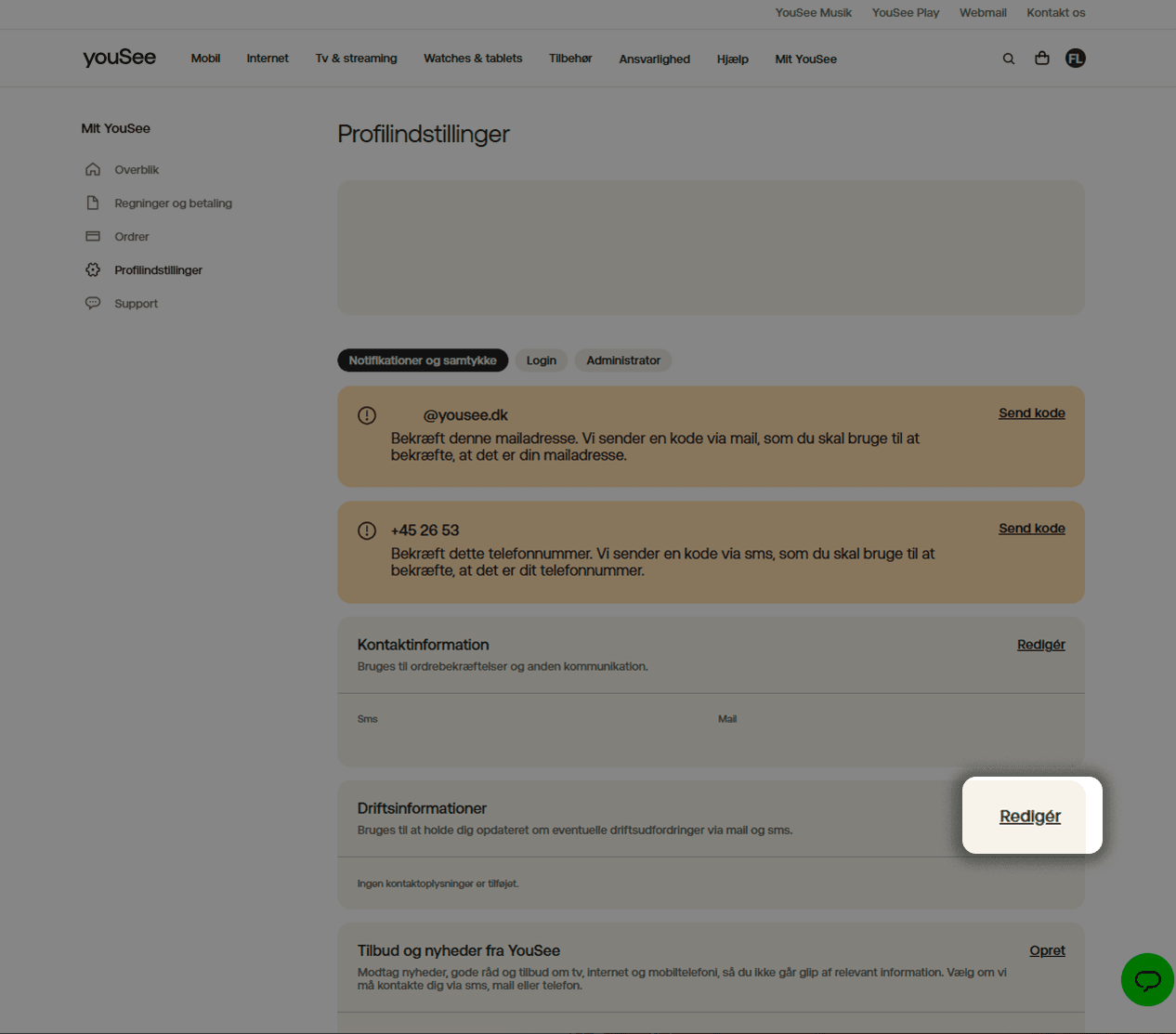This screenshot has height=1034, width=1176.
Task: Click the FL profile avatar
Action: pyautogui.click(x=1075, y=58)
